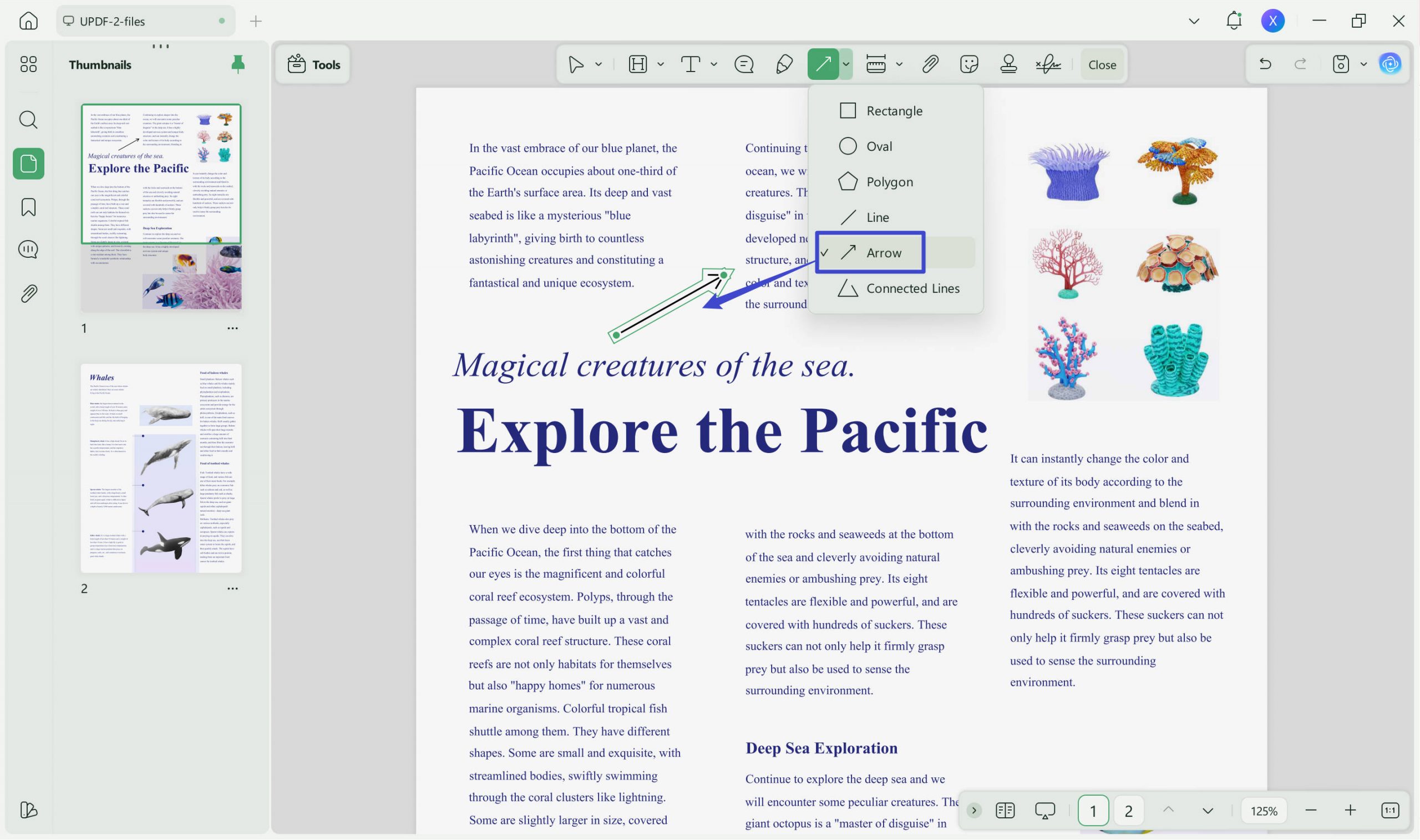Open more options for page 1 thumbnail
The height and width of the screenshot is (840, 1420).
(232, 328)
